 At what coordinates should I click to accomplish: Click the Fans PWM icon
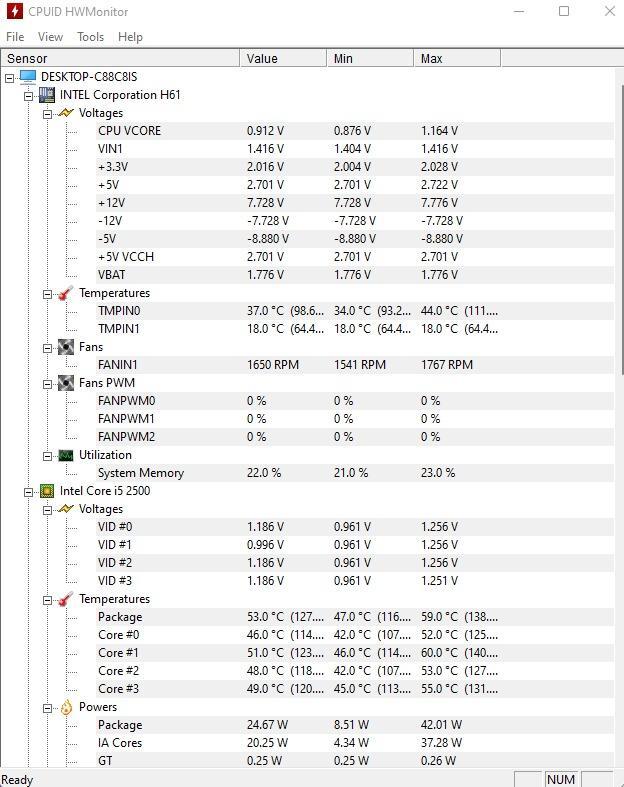pyautogui.click(x=66, y=383)
